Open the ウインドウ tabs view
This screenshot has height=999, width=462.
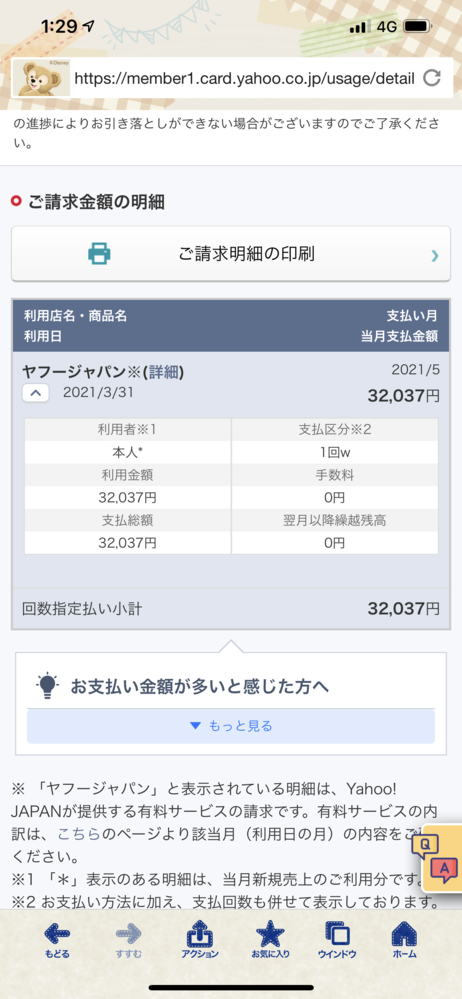coord(336,941)
